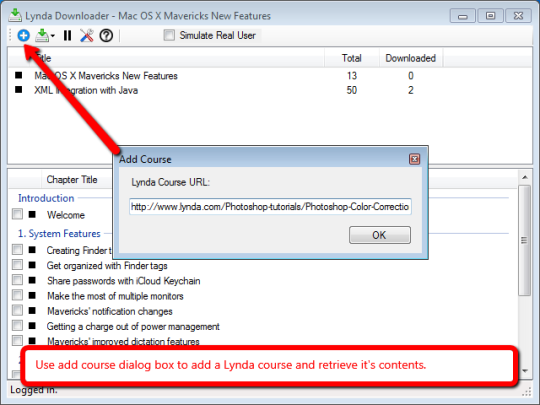Check Getting a charge out of power management checkbox

tap(17, 325)
